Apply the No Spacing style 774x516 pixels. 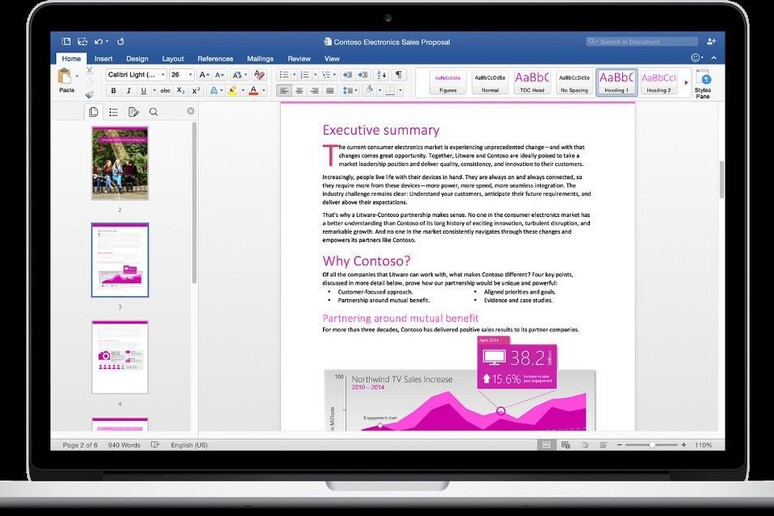(574, 82)
